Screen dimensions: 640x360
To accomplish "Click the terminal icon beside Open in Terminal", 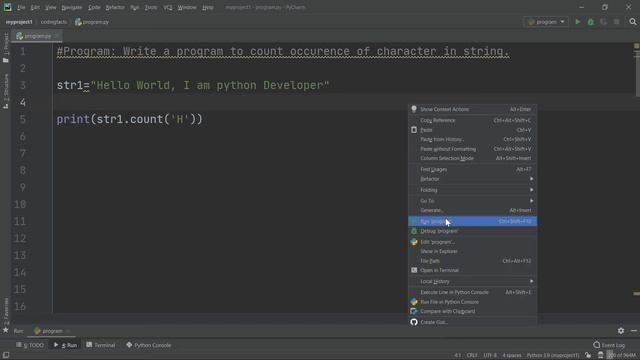I will [414, 270].
